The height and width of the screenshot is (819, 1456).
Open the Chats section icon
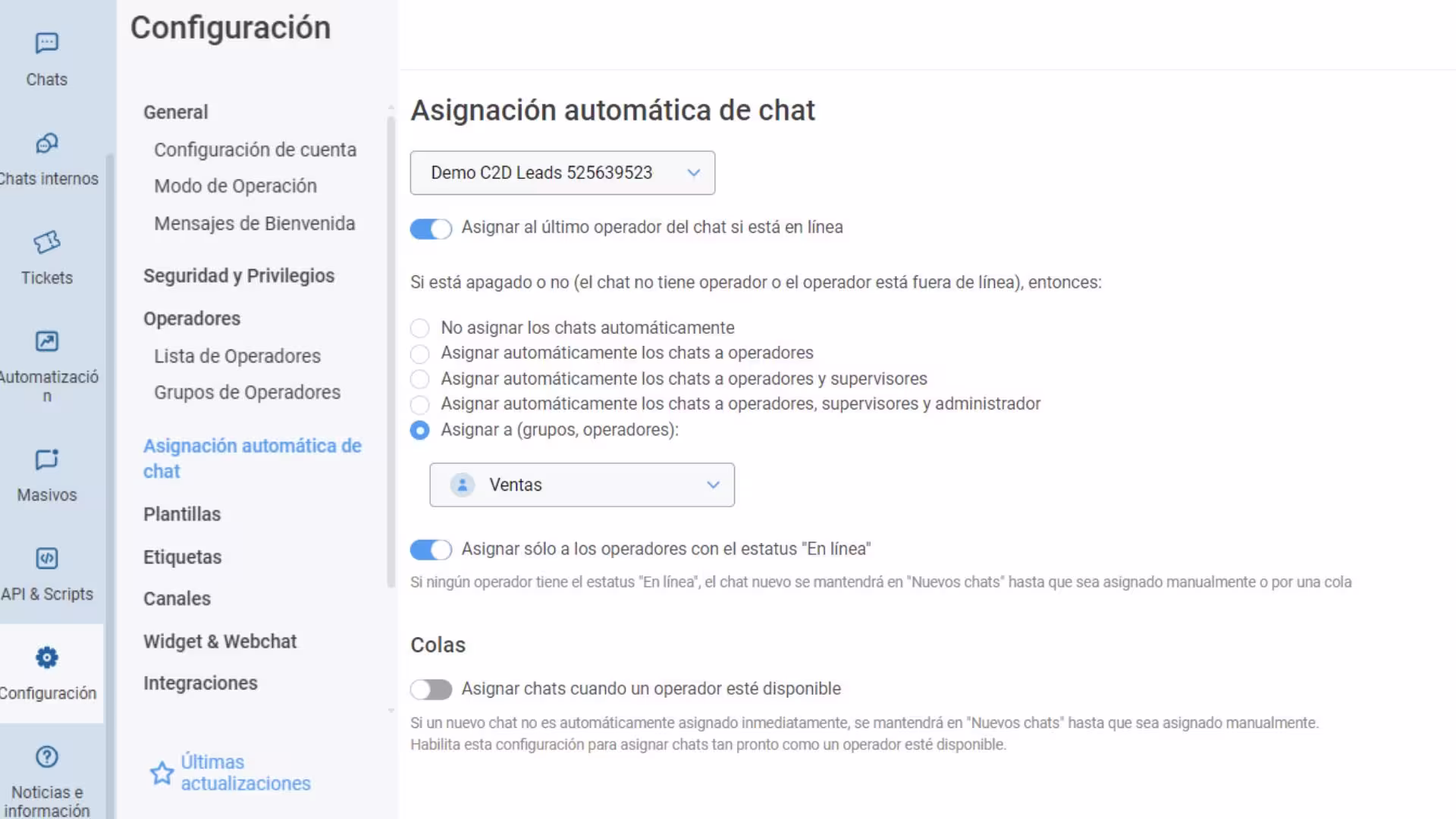click(x=46, y=43)
